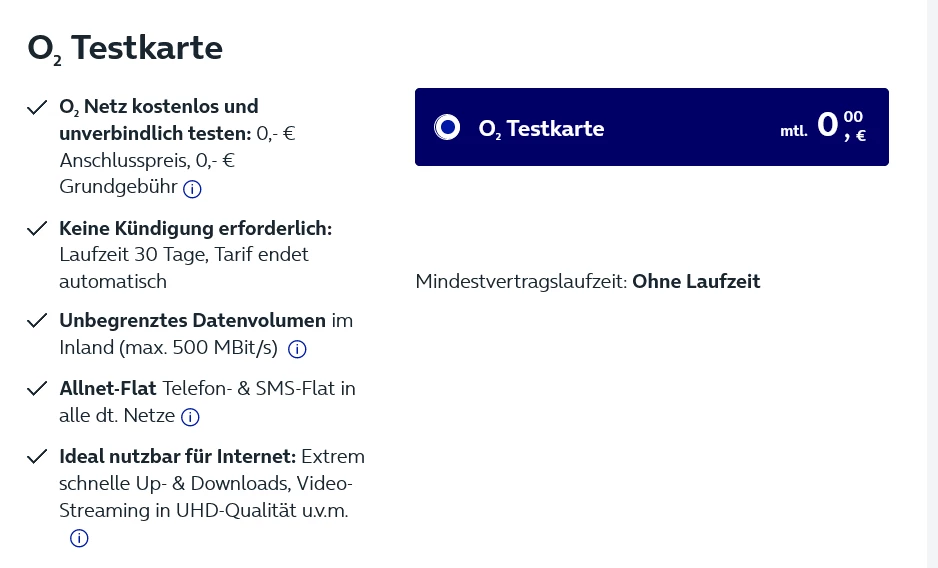Click the Keine Kündigung erforderlich heading text
The image size is (938, 568).
[196, 229]
